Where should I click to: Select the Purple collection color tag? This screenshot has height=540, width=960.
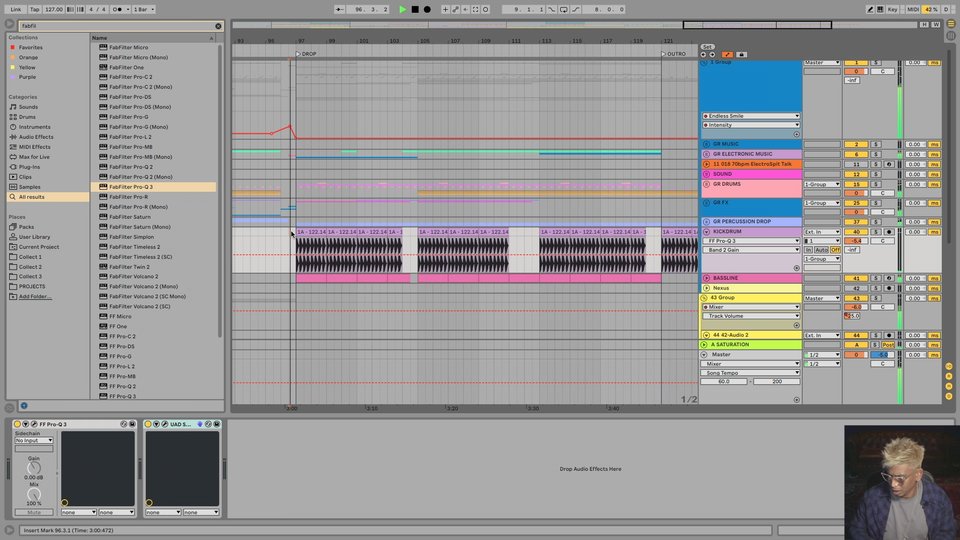coord(27,77)
